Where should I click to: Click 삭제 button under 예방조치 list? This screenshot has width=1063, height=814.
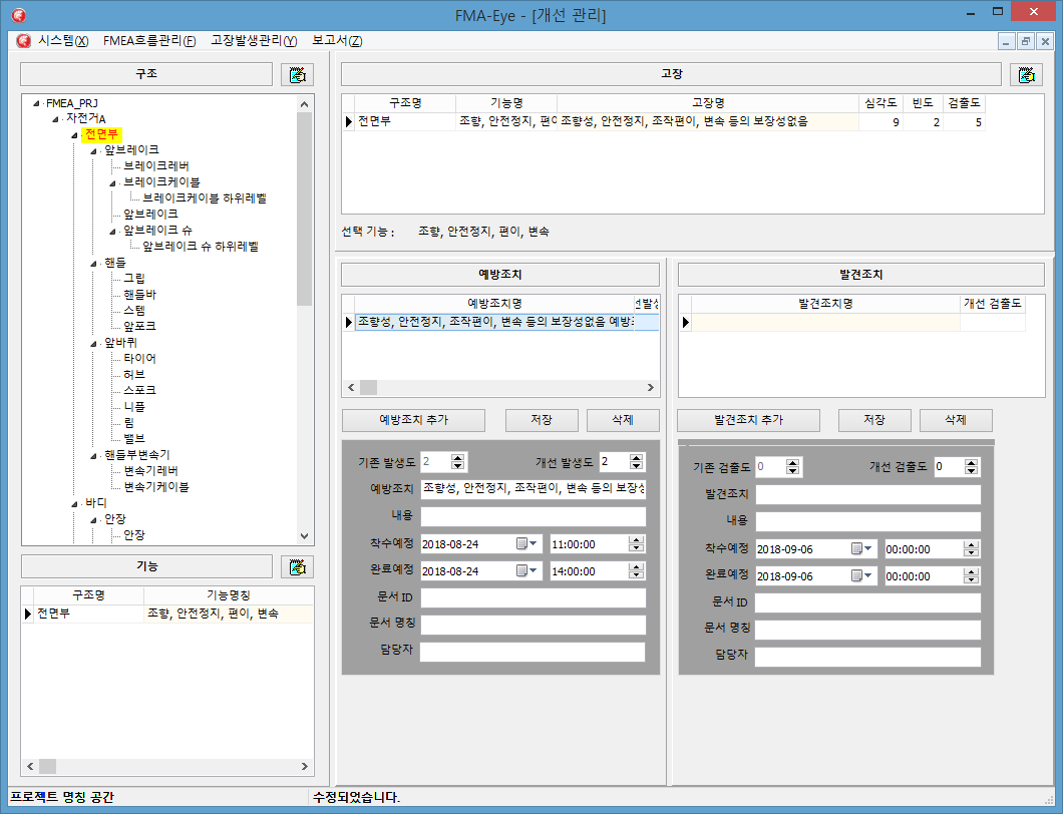pos(622,420)
